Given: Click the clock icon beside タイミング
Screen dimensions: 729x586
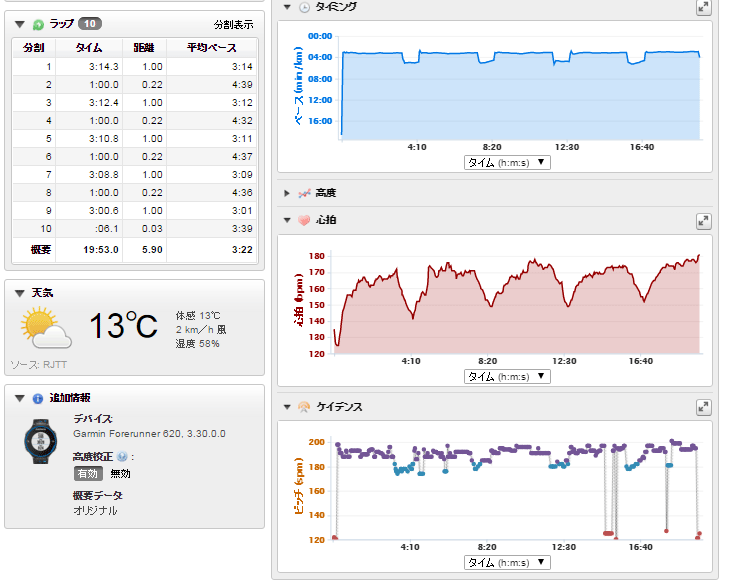Looking at the screenshot, I should tap(304, 7).
